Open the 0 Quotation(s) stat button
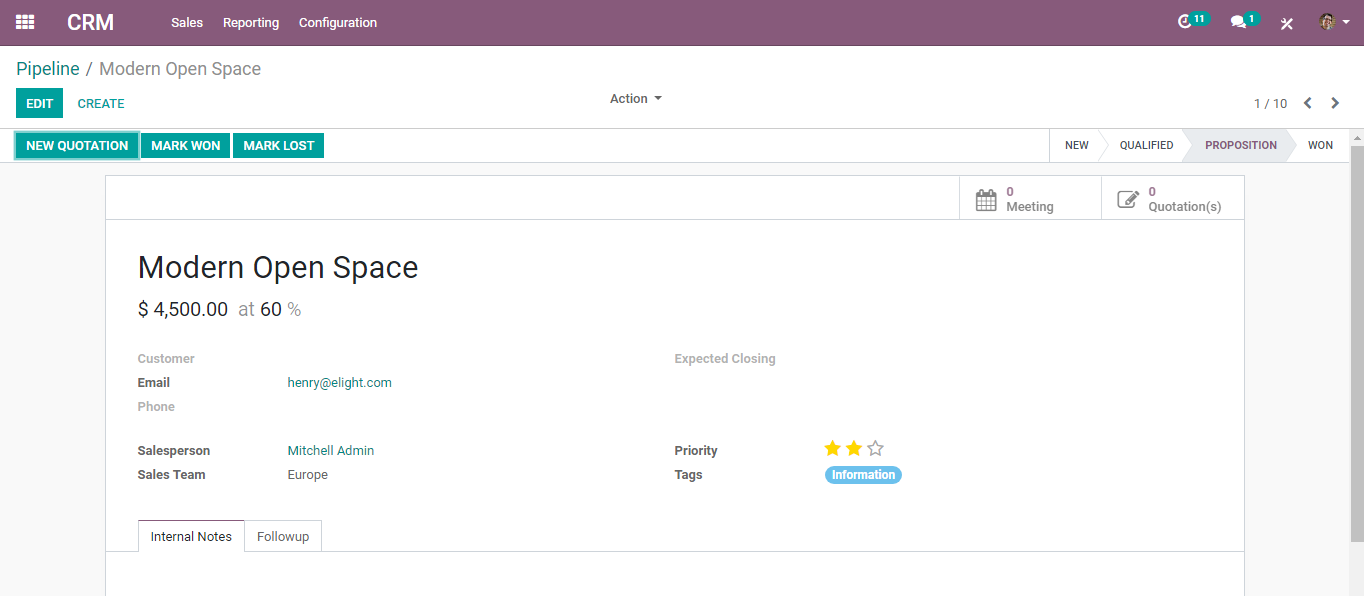Image resolution: width=1364 pixels, height=596 pixels. click(x=1173, y=198)
